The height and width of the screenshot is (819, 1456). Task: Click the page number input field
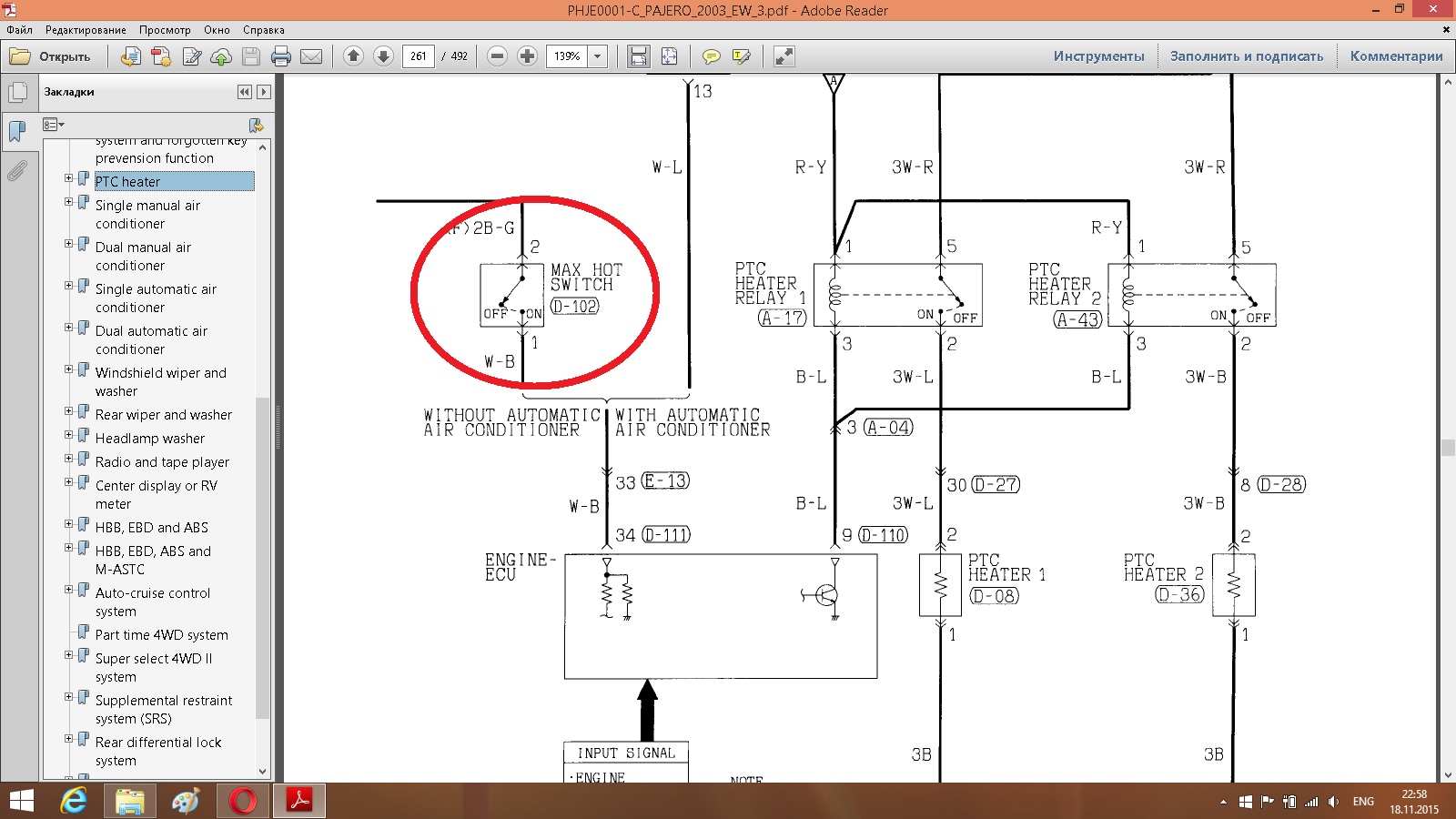(x=418, y=56)
